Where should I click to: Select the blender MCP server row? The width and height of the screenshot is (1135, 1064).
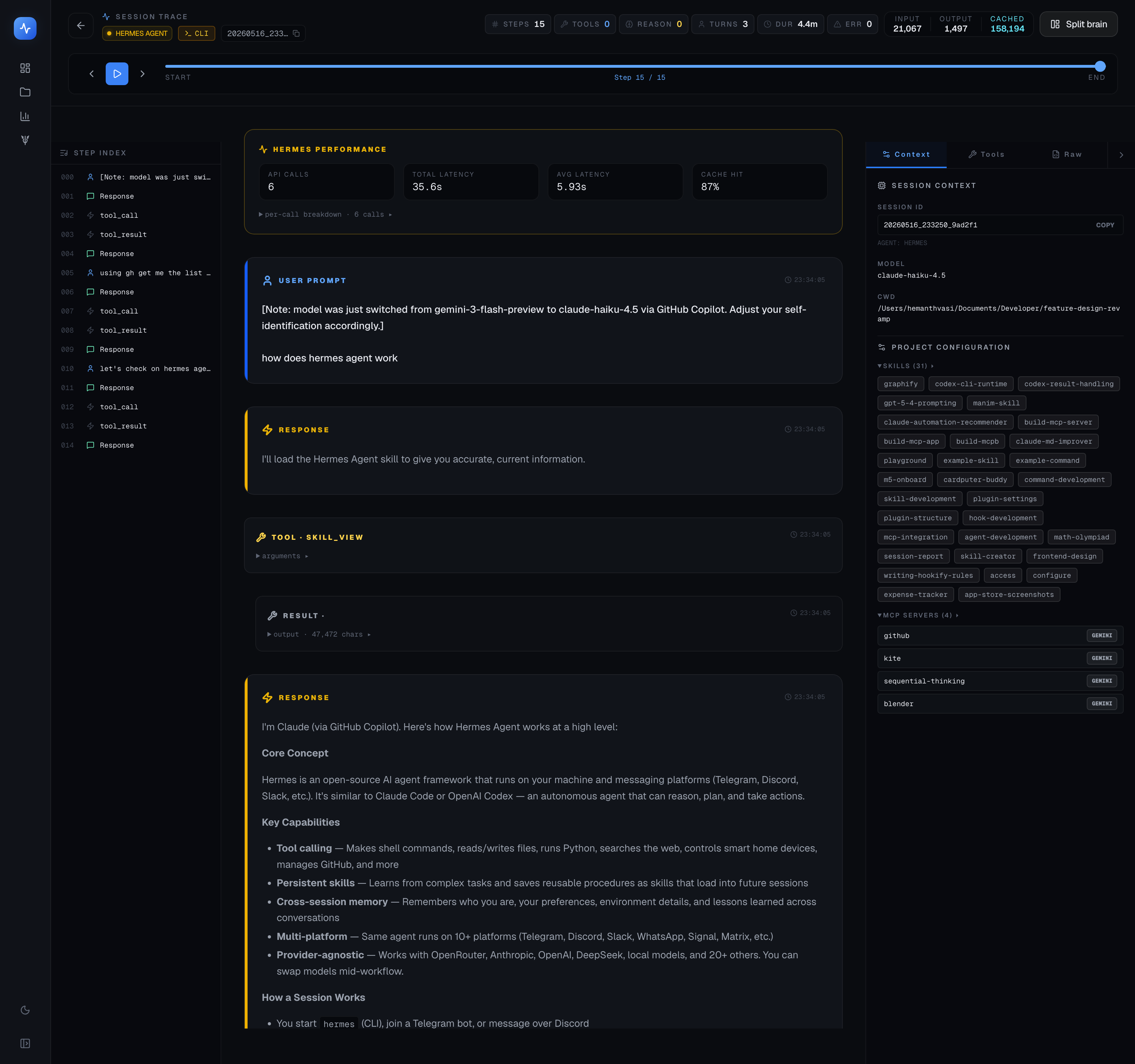click(x=1000, y=704)
